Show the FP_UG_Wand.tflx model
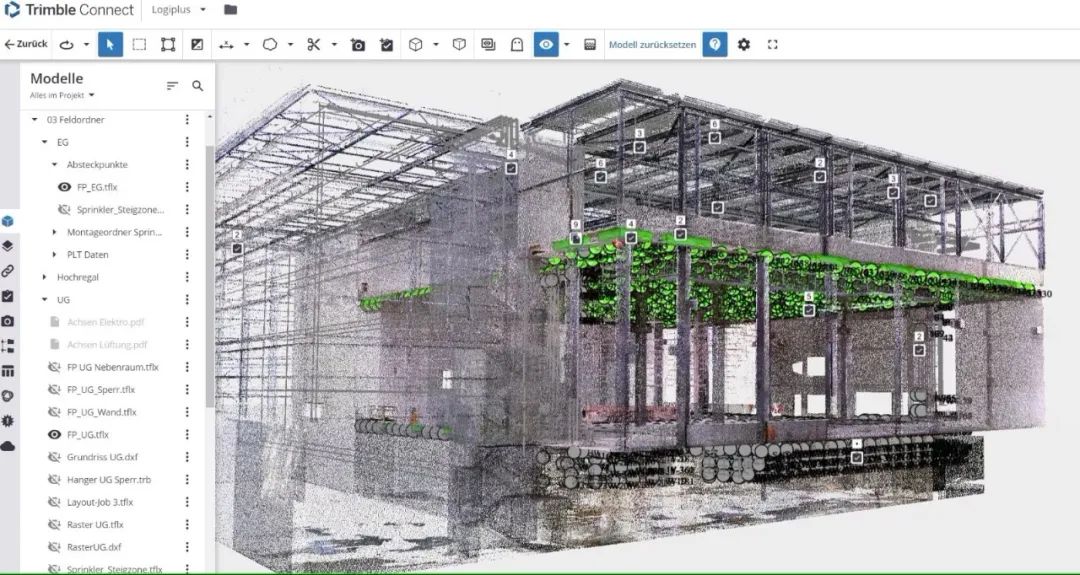1080x575 pixels. (x=55, y=412)
